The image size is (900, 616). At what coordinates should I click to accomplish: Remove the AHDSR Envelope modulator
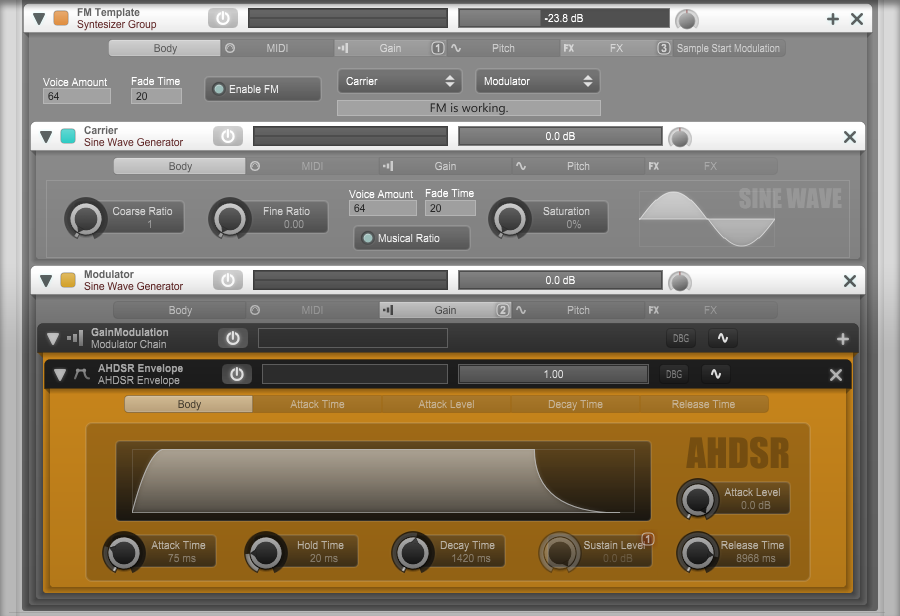pyautogui.click(x=836, y=375)
